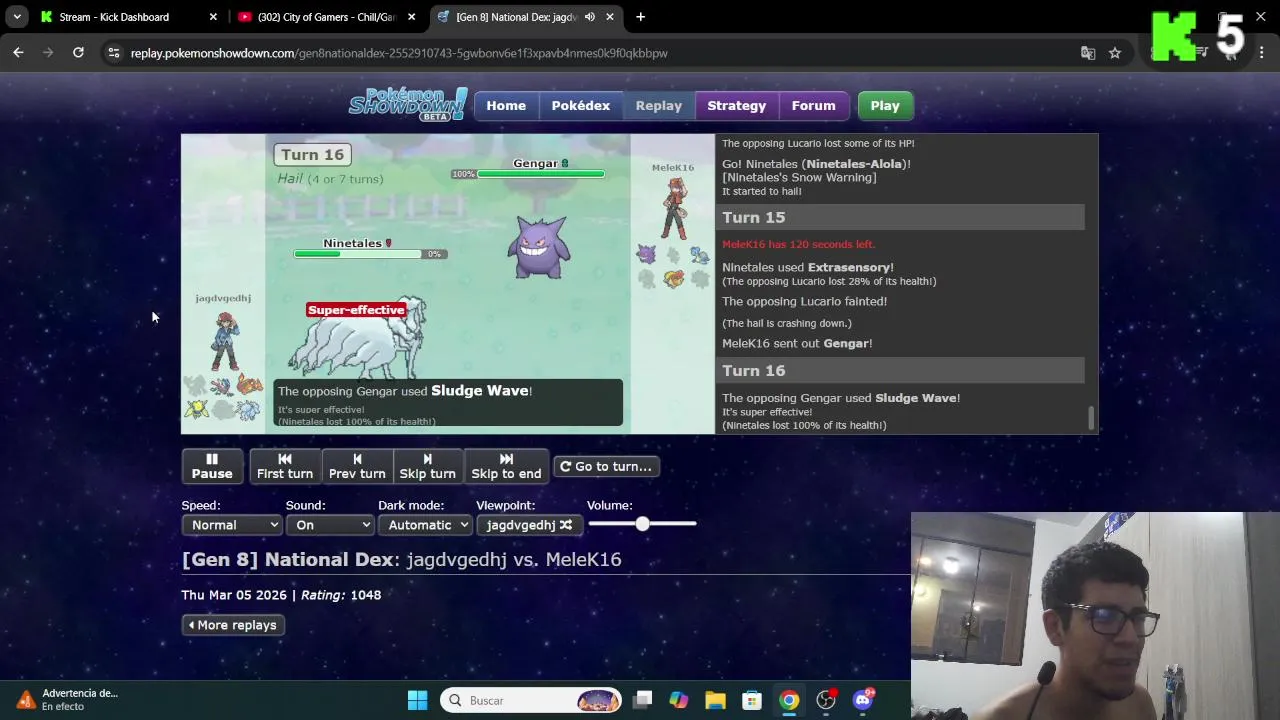Open Discord from taskbar
This screenshot has height=720, width=1280.
(863, 700)
